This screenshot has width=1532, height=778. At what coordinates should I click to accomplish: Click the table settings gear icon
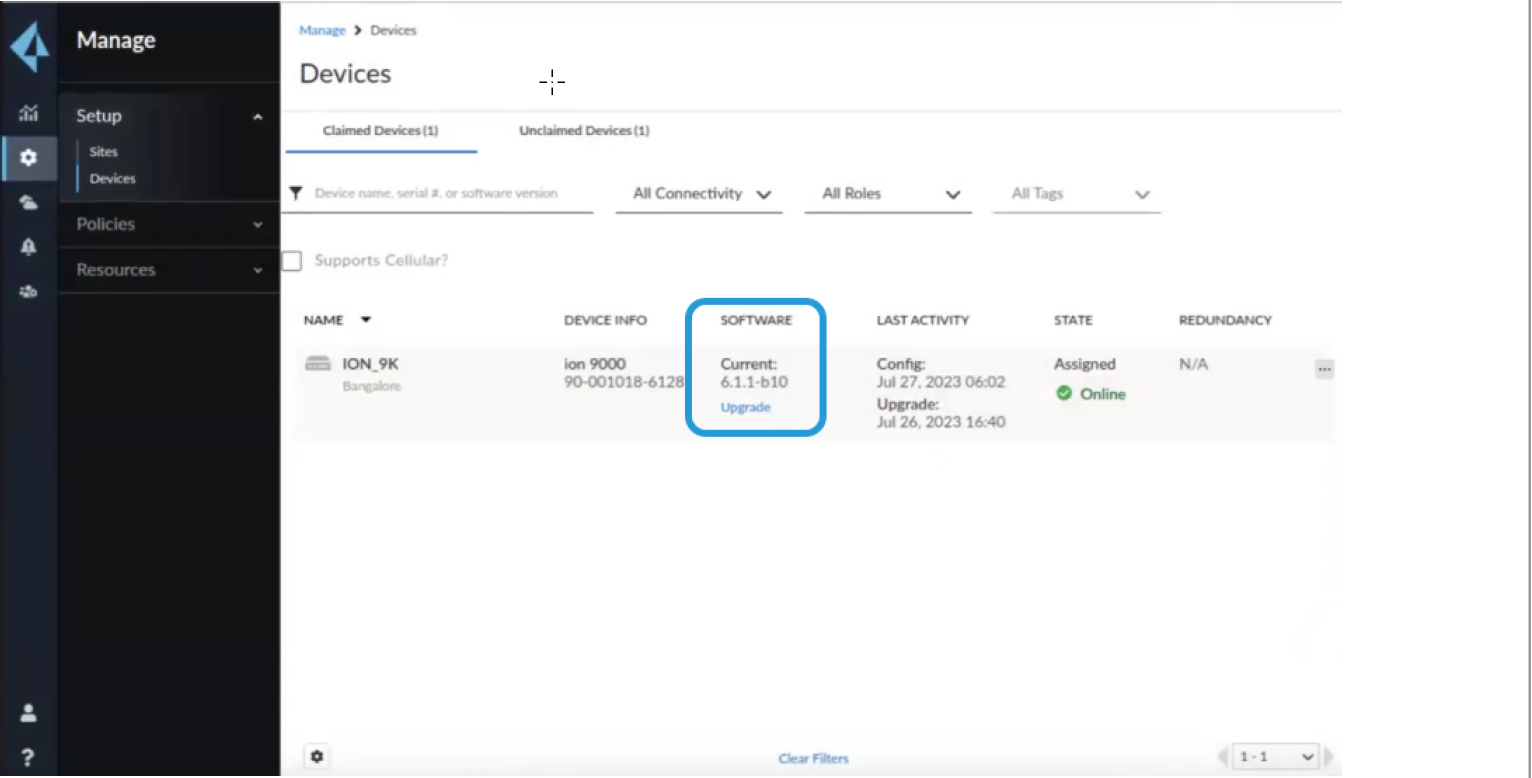click(317, 757)
